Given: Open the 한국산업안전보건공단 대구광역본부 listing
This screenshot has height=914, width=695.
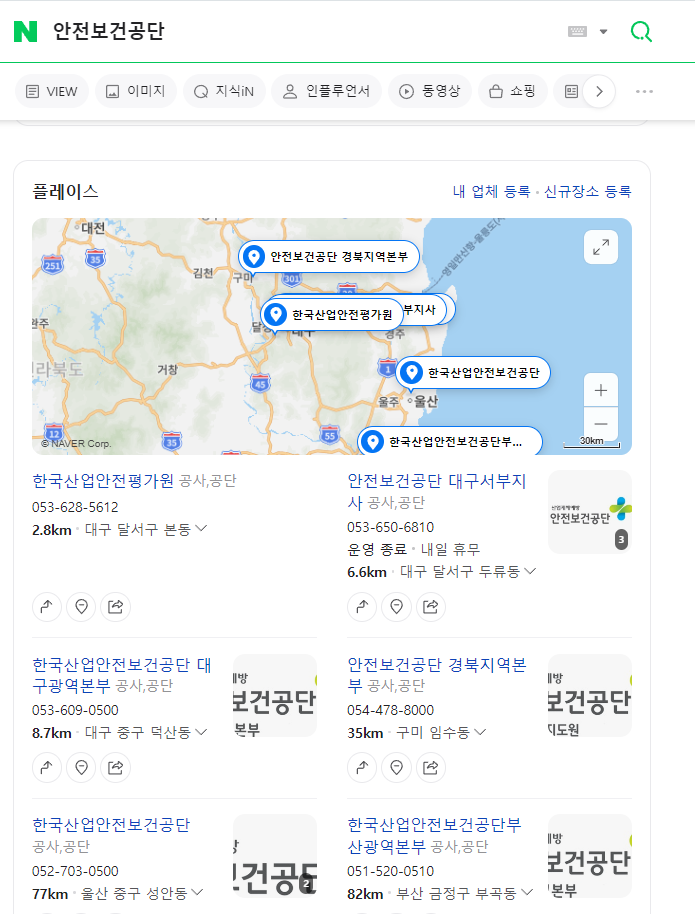Looking at the screenshot, I should pyautogui.click(x=121, y=674).
